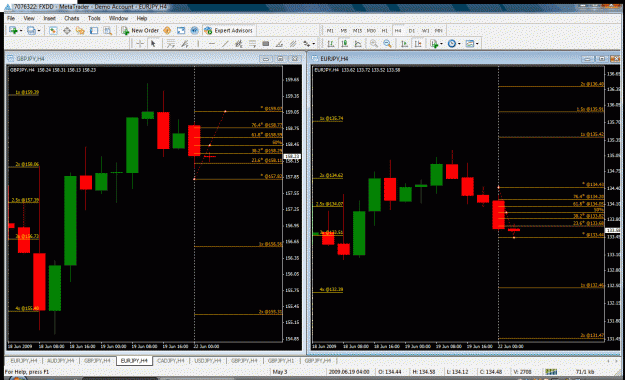The height and width of the screenshot is (380, 625).
Task: Show the Market Watch window
Action: pyautogui.click(x=53, y=30)
